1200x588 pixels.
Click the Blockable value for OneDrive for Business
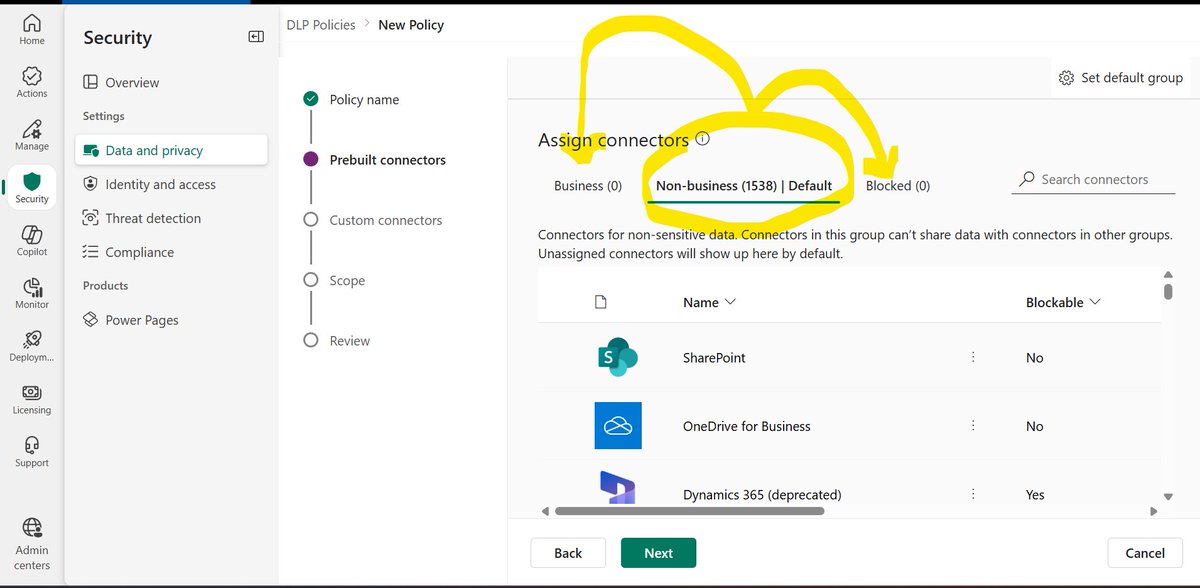click(x=1035, y=425)
